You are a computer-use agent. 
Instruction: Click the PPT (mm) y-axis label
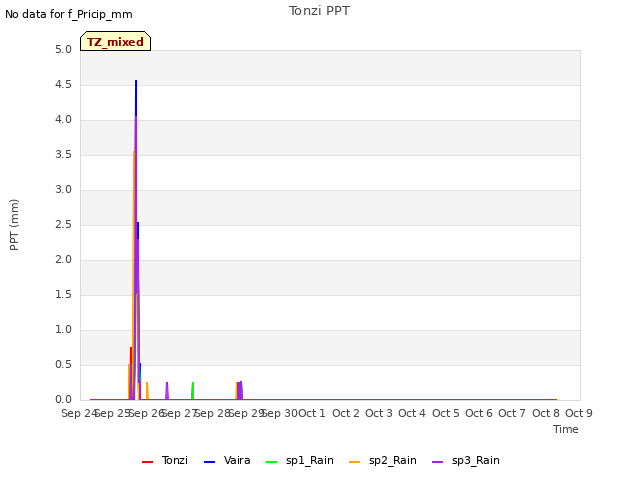(x=14, y=224)
